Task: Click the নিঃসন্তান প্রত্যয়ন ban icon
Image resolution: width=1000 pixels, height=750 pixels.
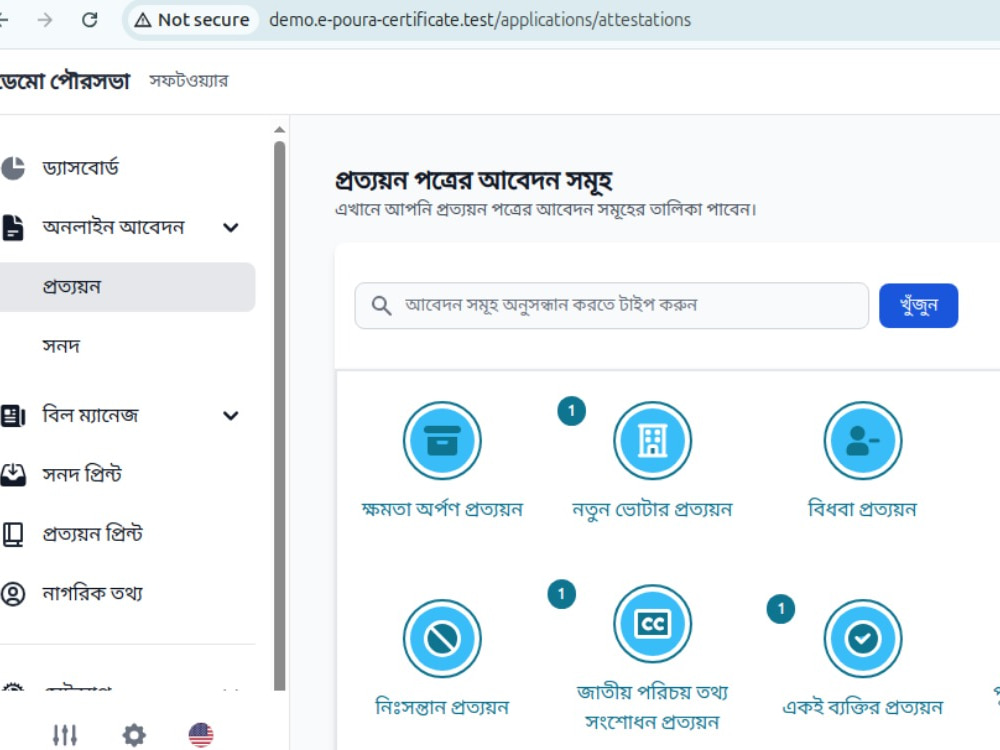Action: coord(442,638)
